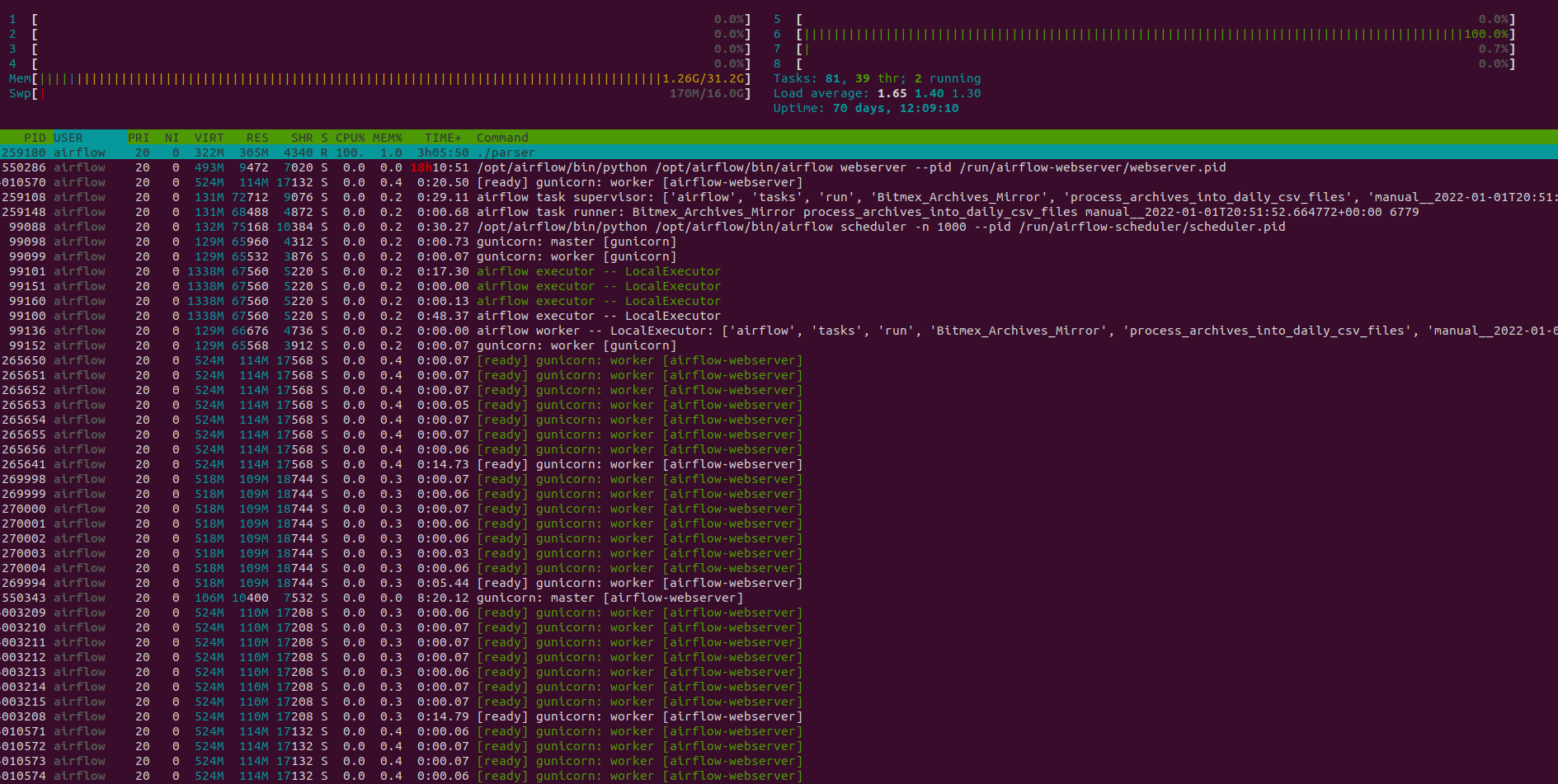The image size is (1558, 784).
Task: Select process 99100 airflow executor row
Action: [779, 316]
